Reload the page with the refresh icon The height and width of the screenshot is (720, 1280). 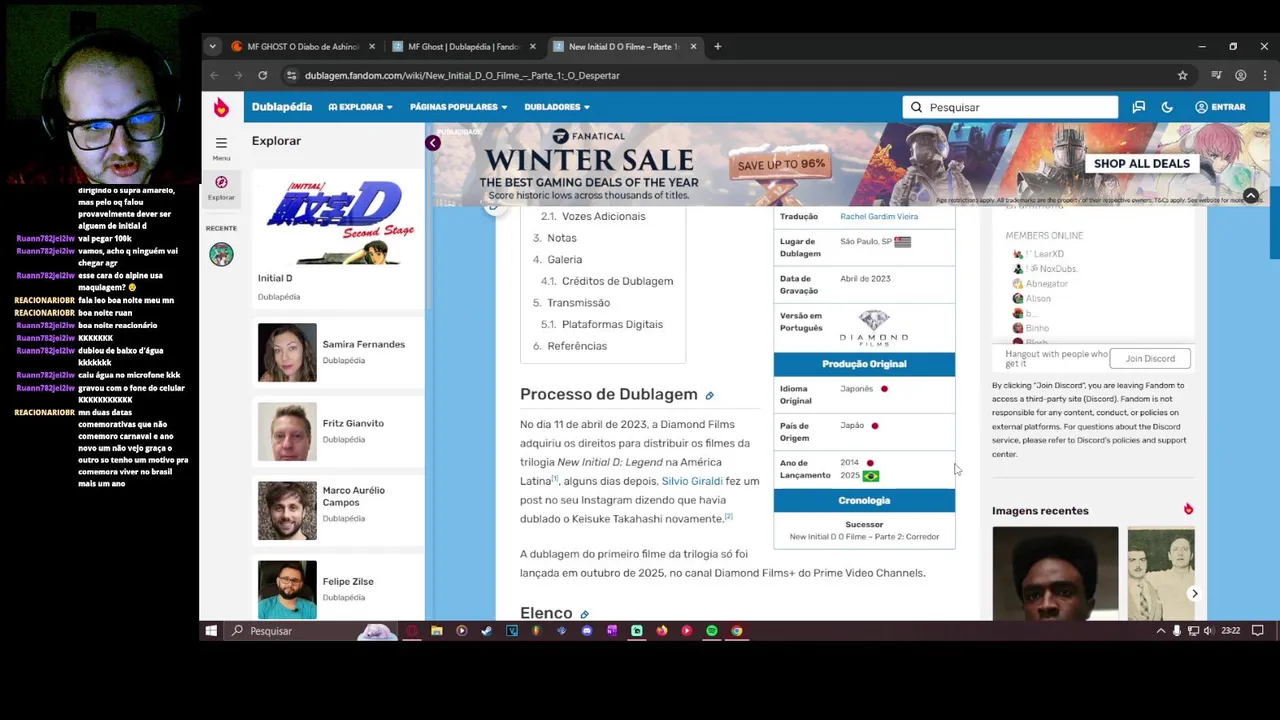(262, 75)
